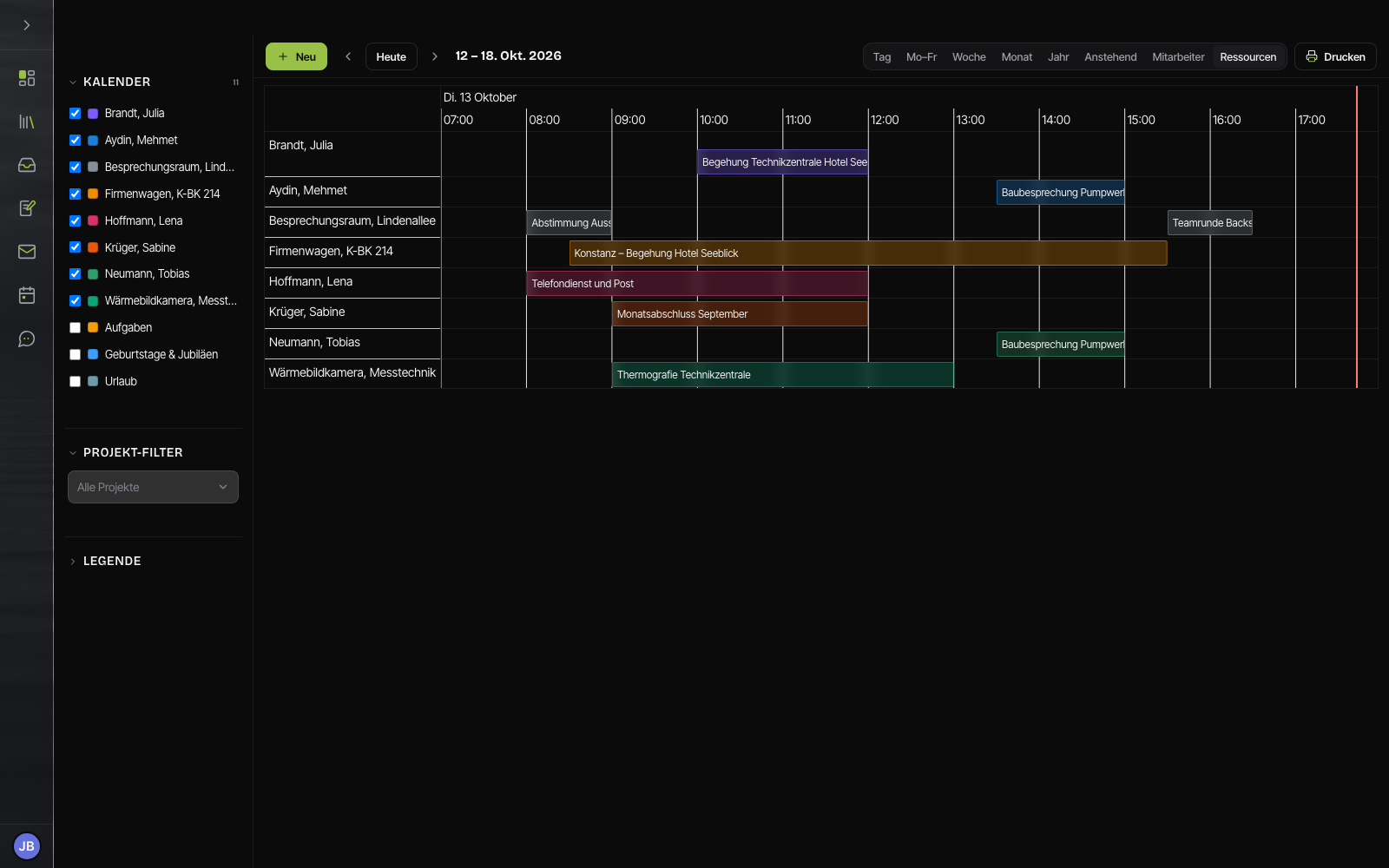Enable the Urlaub calendar checkbox
This screenshot has width=1389, height=868.
point(75,381)
